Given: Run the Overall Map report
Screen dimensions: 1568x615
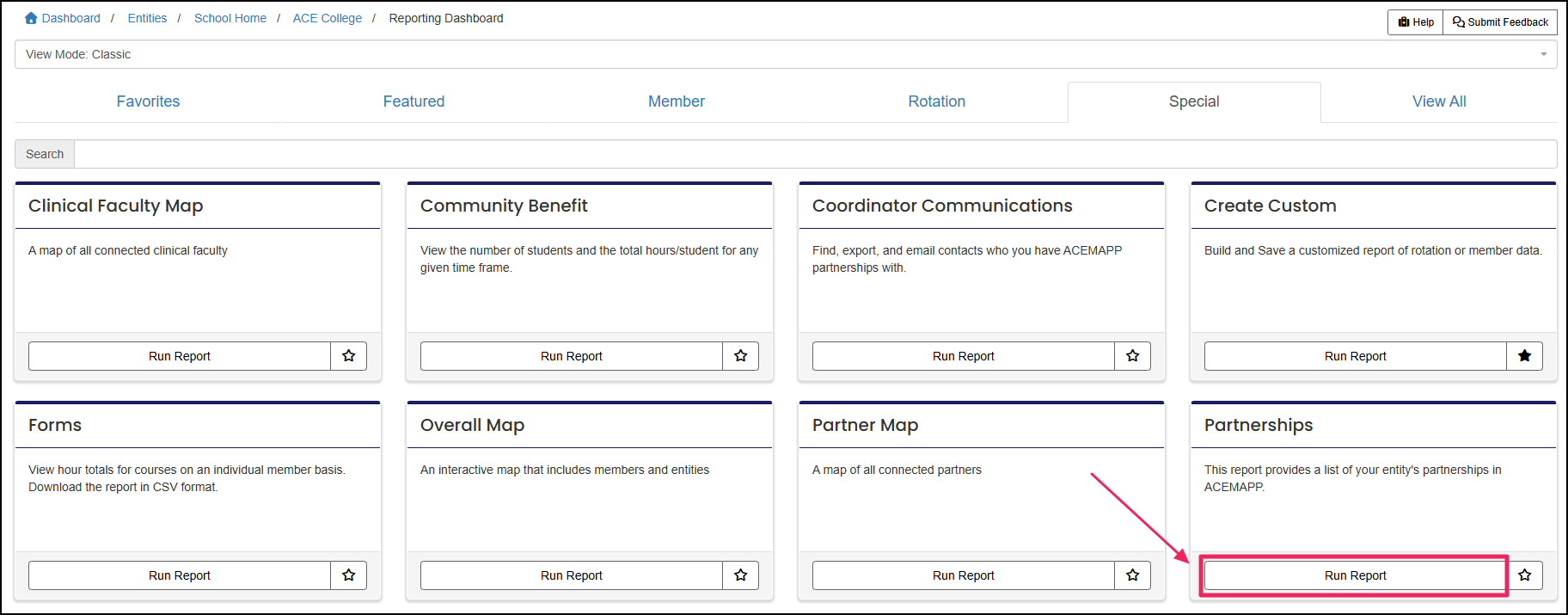Looking at the screenshot, I should [572, 575].
